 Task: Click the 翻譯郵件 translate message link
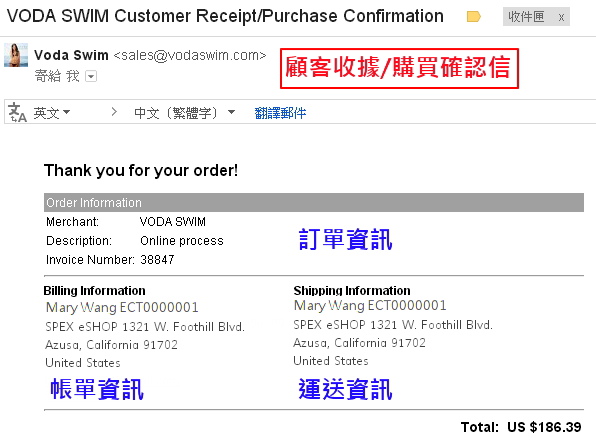tap(280, 113)
